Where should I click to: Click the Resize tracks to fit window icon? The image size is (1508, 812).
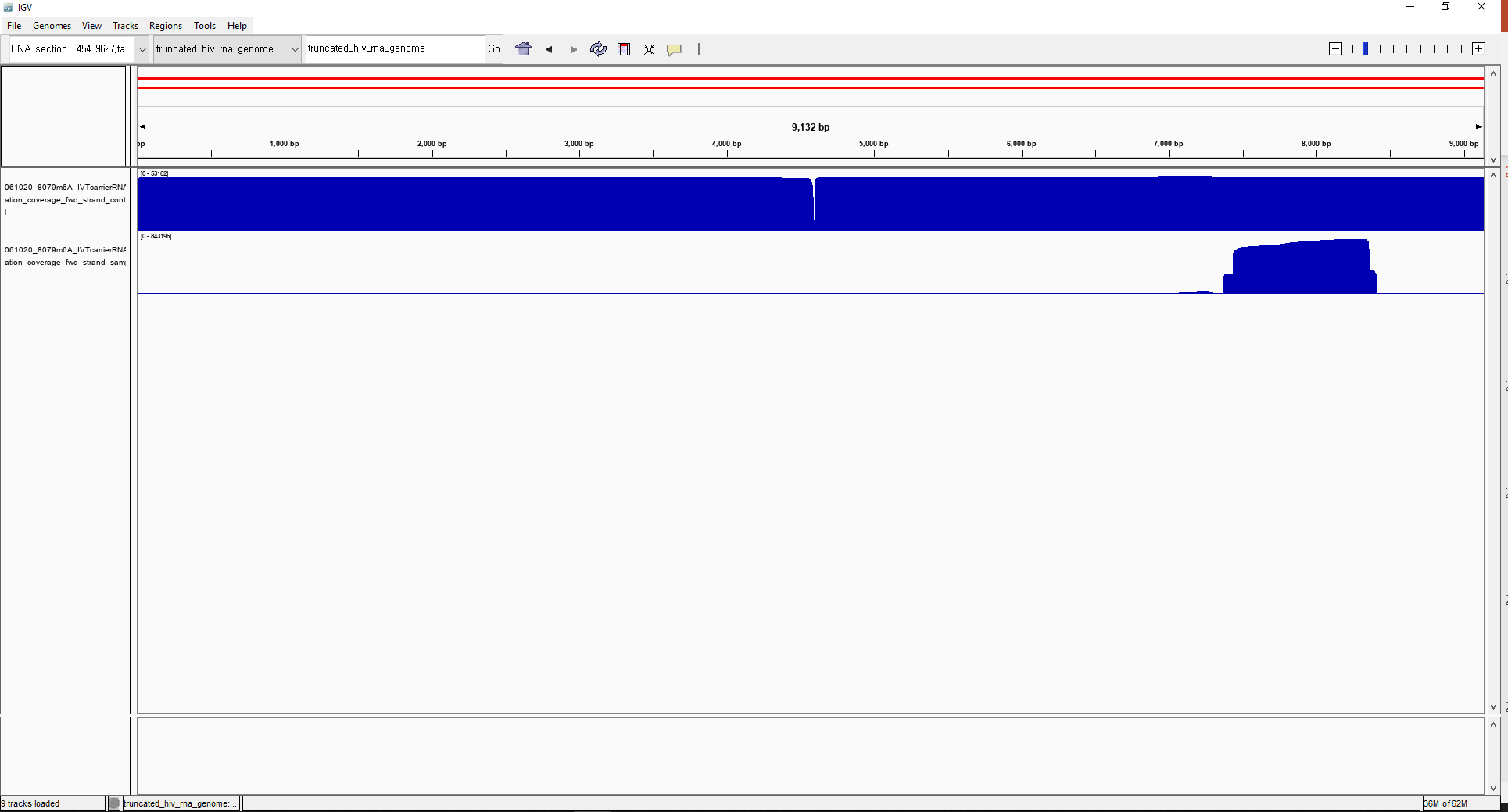649,49
